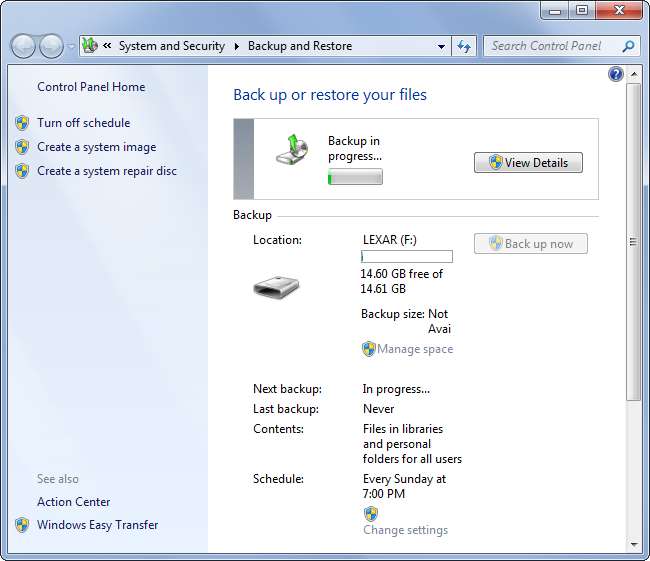Click the scroll up arrow of scrollbar
Screen dimensions: 650x561
click(x=634, y=75)
